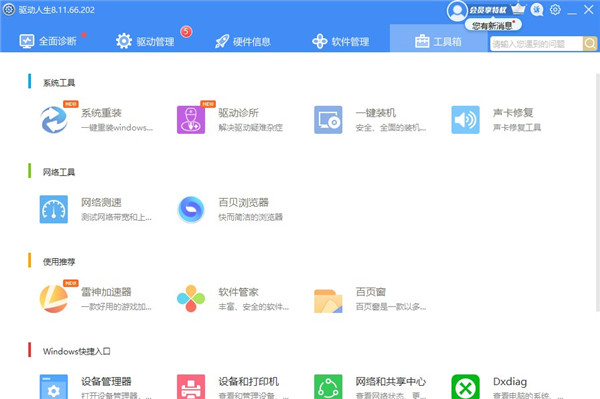Viewport: 600px width, 399px height.
Task: Open 网络和共享中心 network sharing icon
Action: click(x=328, y=387)
